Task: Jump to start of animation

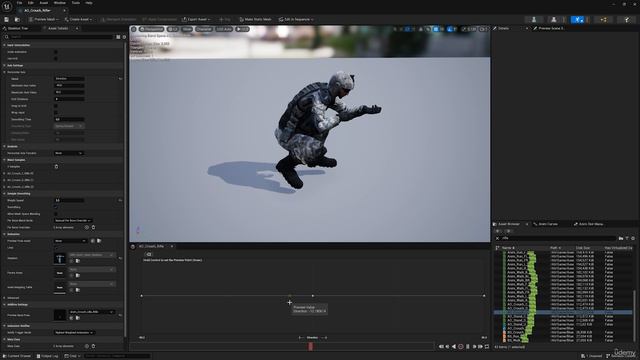Action: tap(441, 347)
